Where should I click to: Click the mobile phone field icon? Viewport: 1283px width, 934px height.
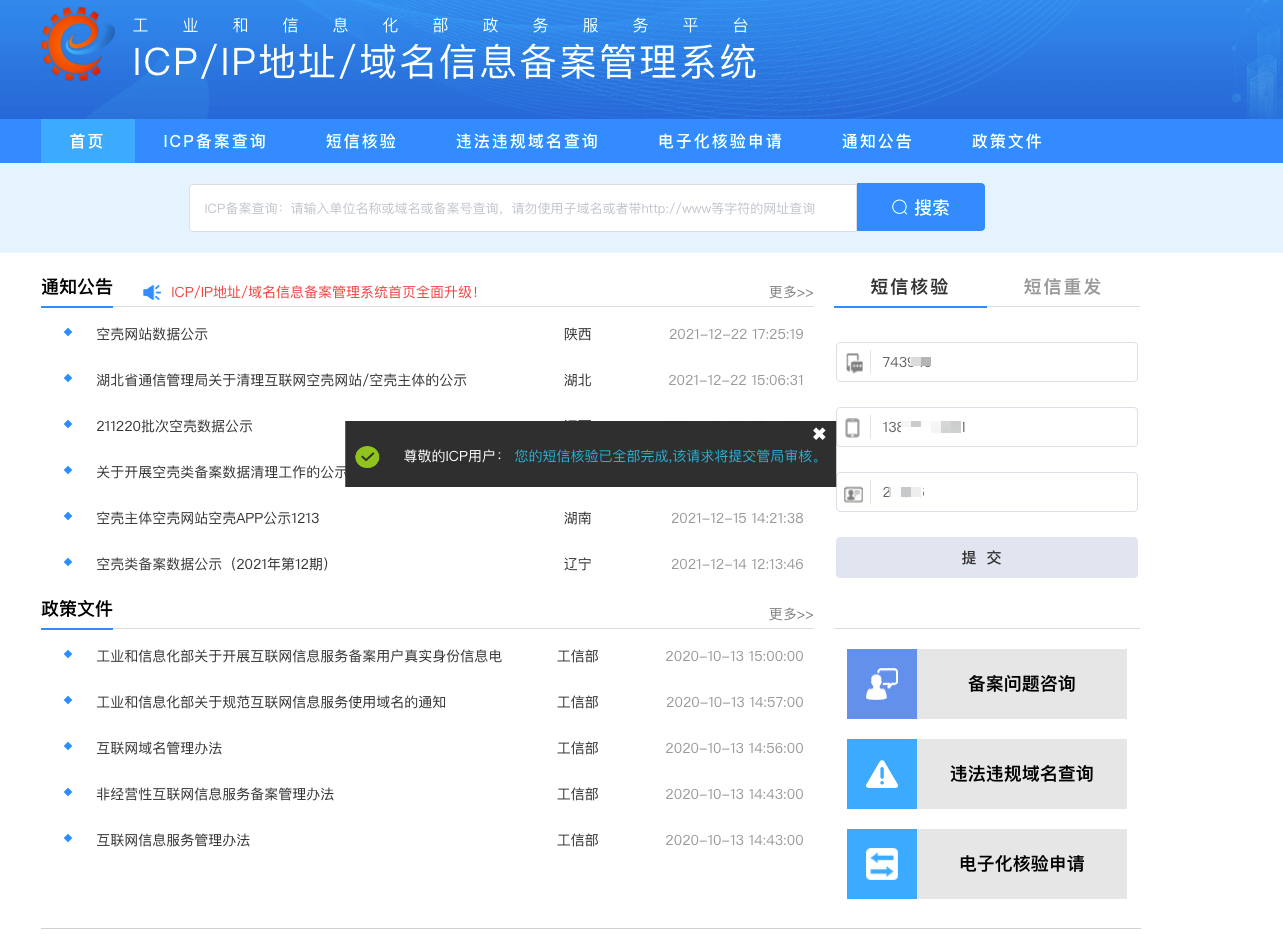click(853, 427)
